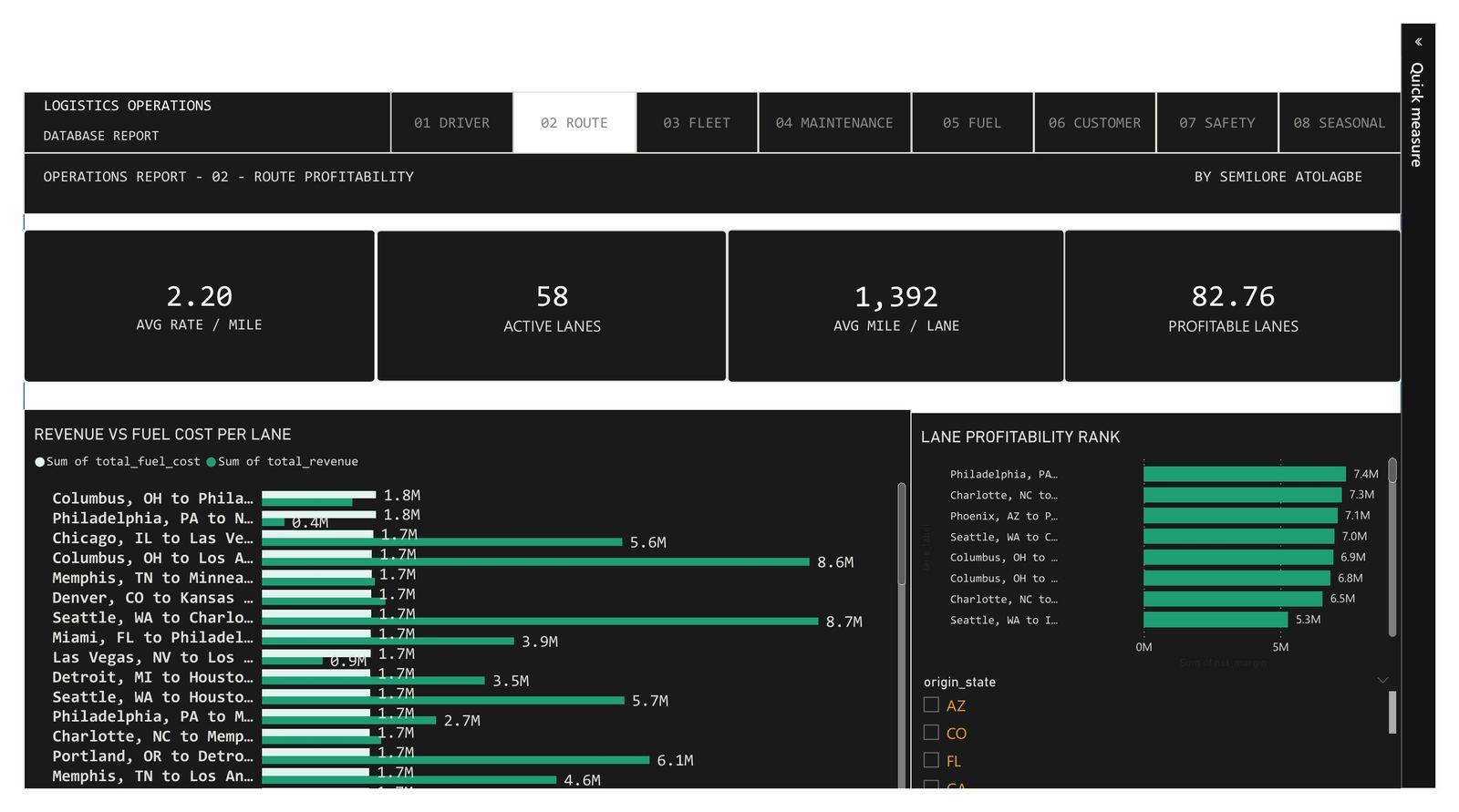Click the 'Charlotte, NC to Memp…' lane label
The image size is (1459, 812).
(x=152, y=736)
